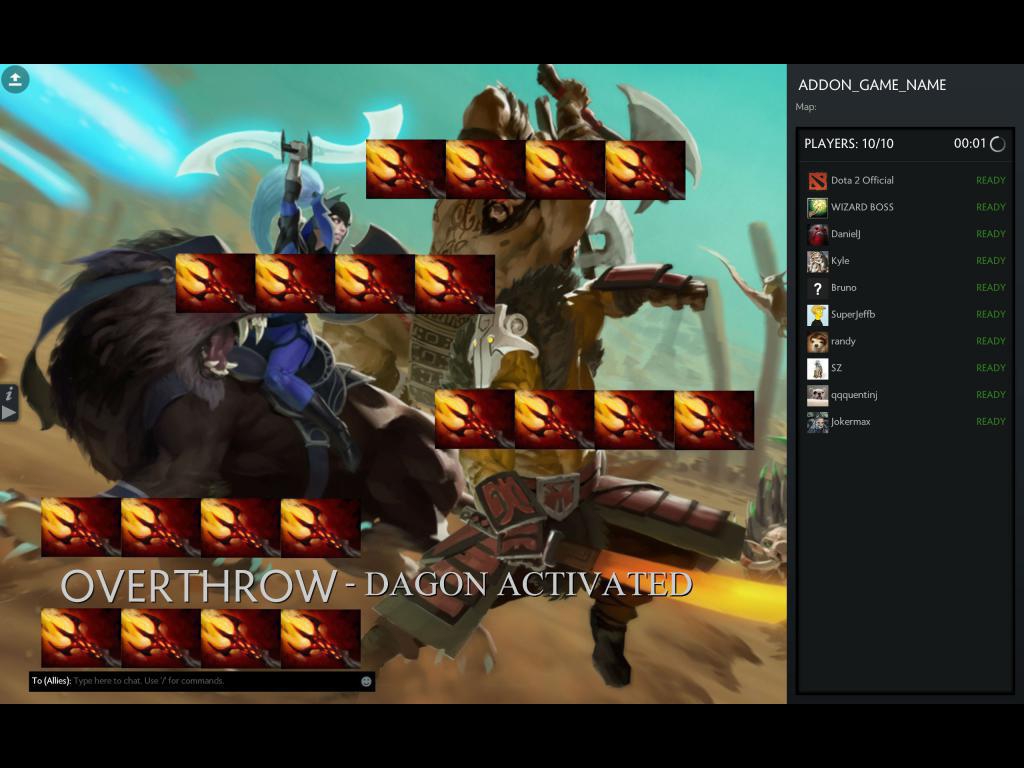
Task: Open SZ's player avatar
Action: coord(817,368)
